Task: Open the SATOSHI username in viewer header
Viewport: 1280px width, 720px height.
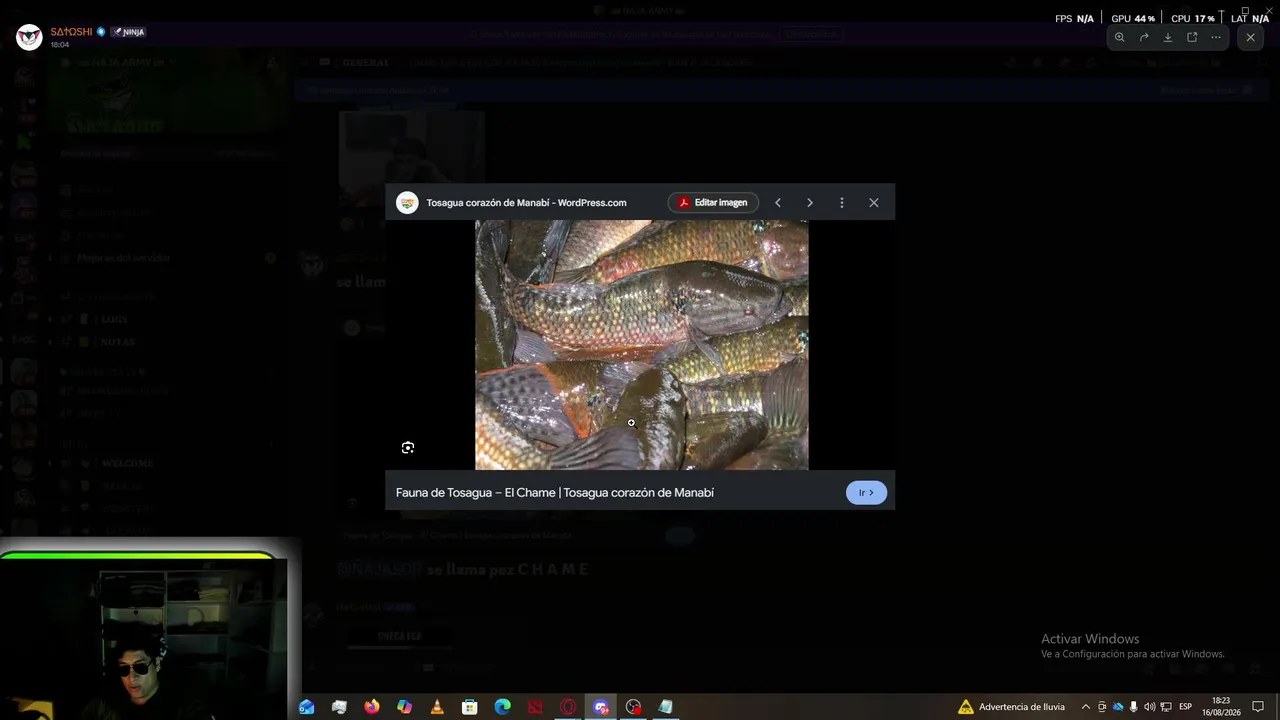Action: click(x=71, y=32)
